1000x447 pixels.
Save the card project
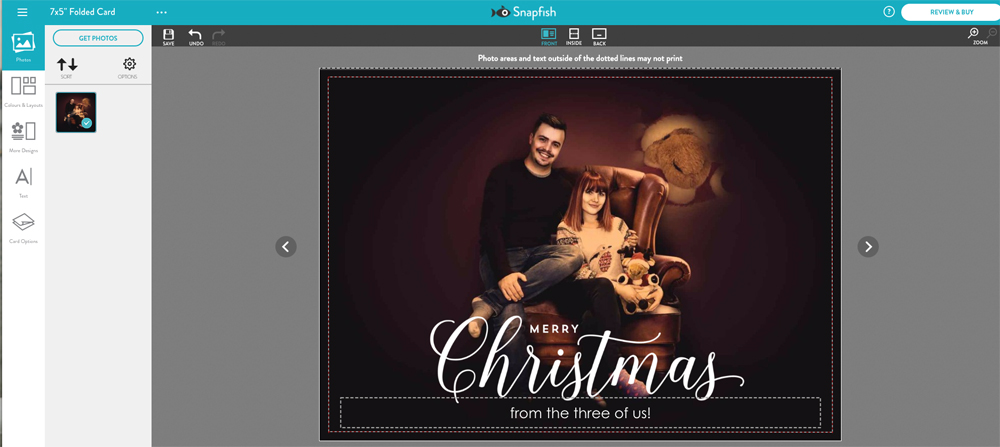(x=168, y=36)
